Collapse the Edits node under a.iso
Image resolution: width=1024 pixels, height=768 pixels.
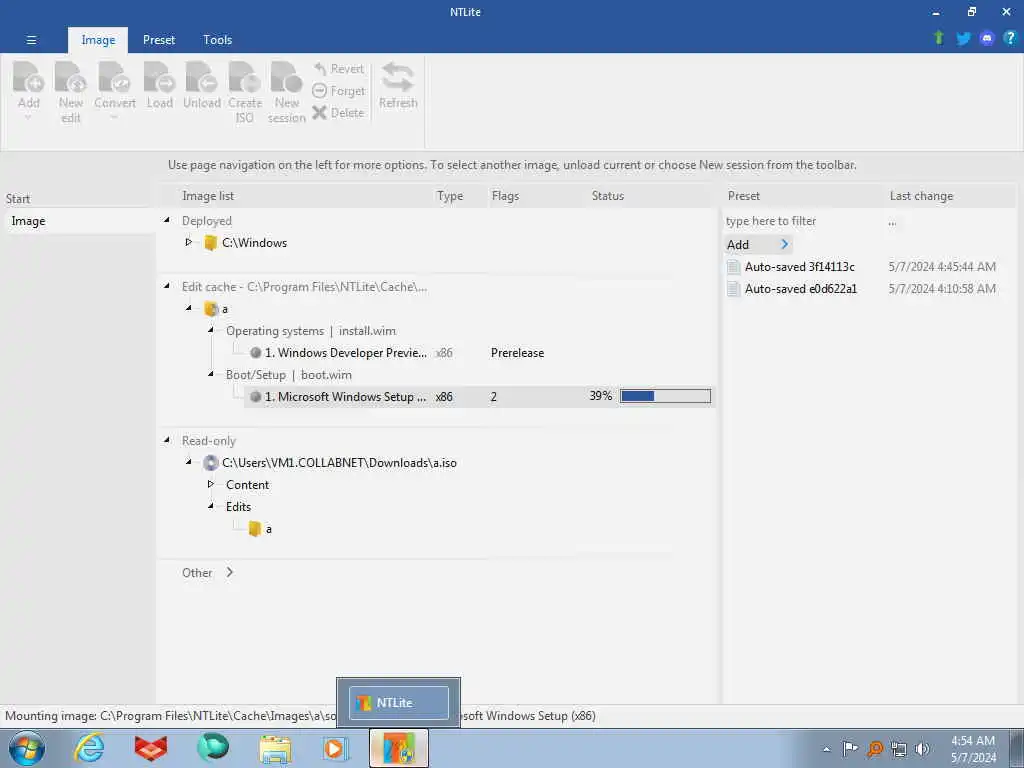211,506
